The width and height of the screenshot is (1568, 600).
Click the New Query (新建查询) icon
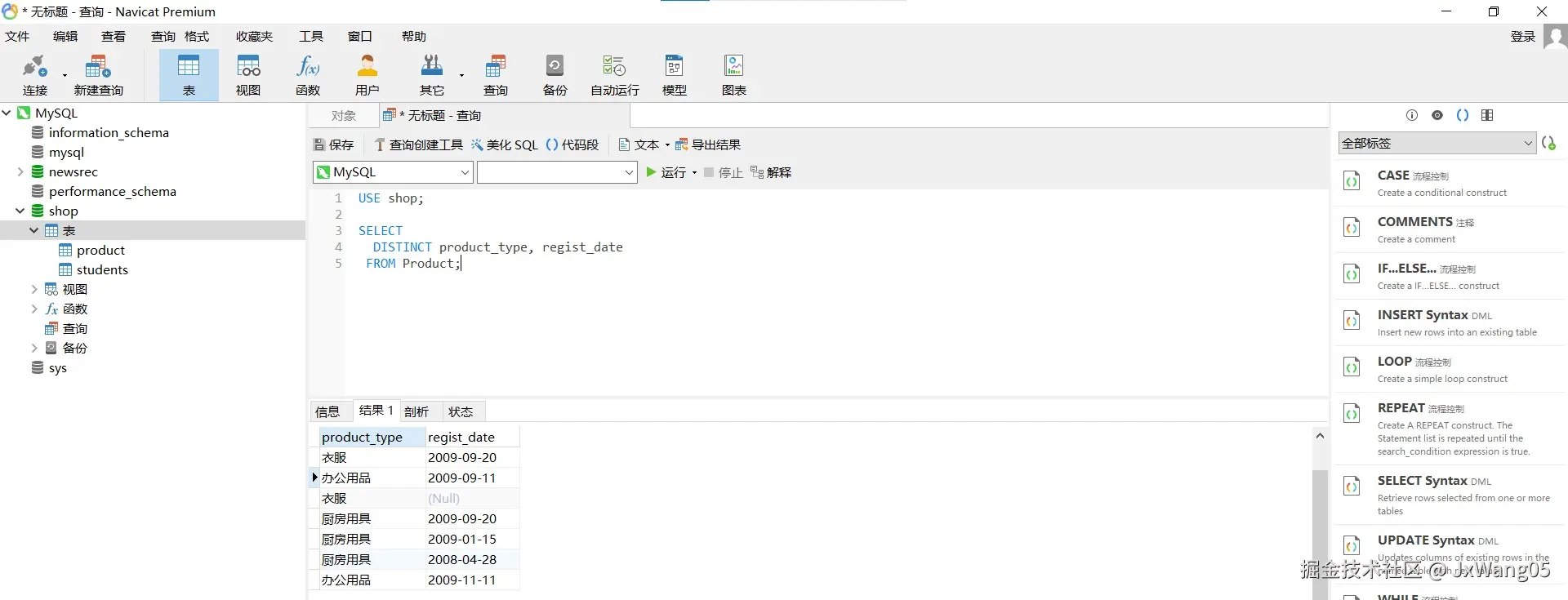(x=98, y=75)
